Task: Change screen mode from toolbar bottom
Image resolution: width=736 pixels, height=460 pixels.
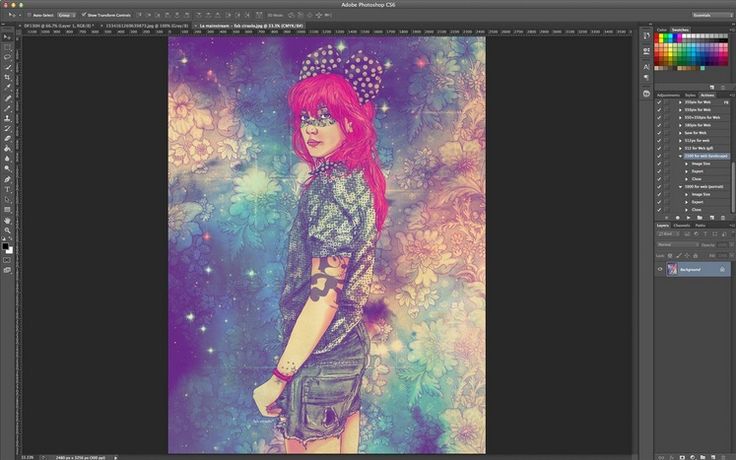Action: pyautogui.click(x=7, y=270)
